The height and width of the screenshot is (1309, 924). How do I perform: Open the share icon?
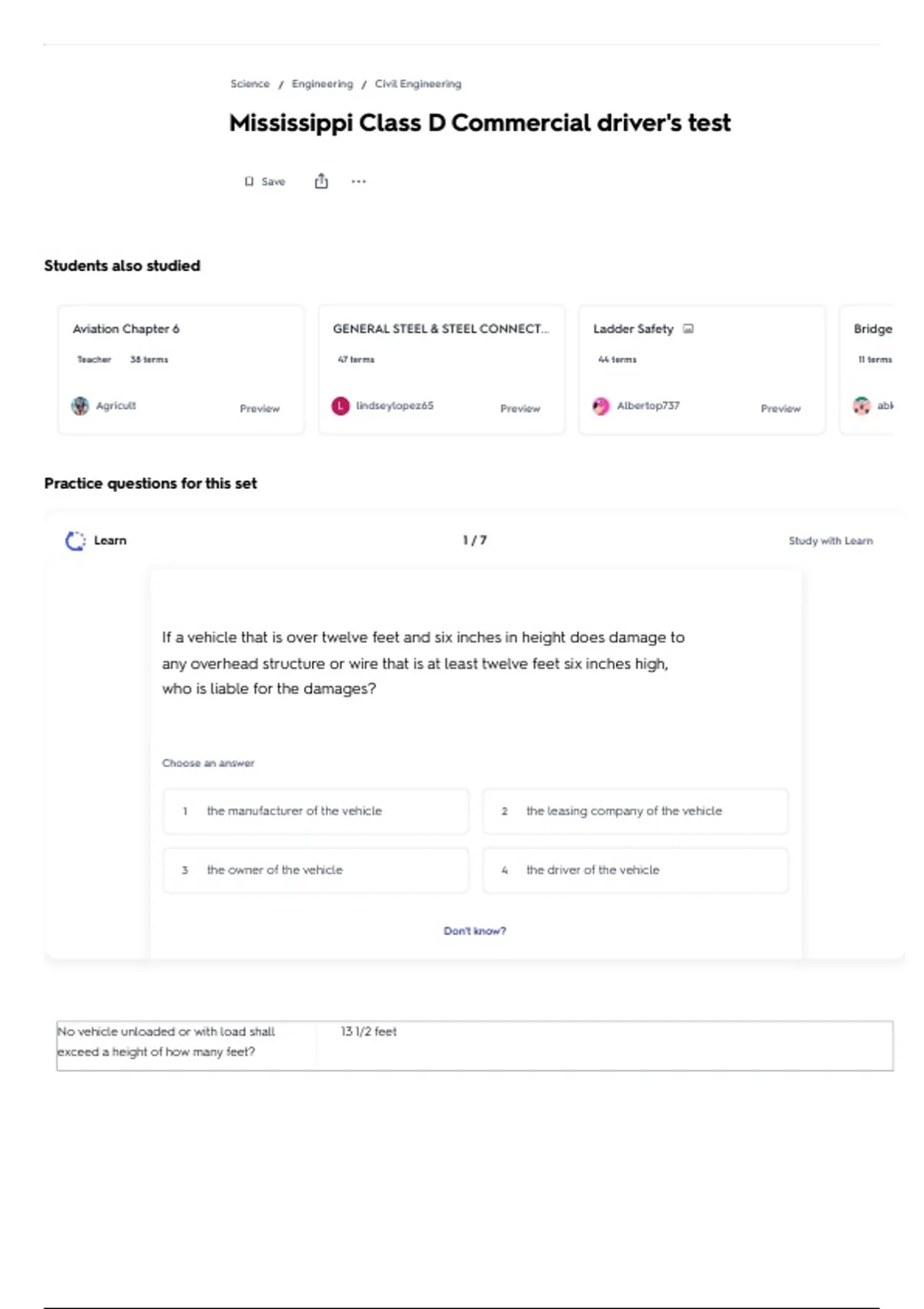pyautogui.click(x=321, y=181)
